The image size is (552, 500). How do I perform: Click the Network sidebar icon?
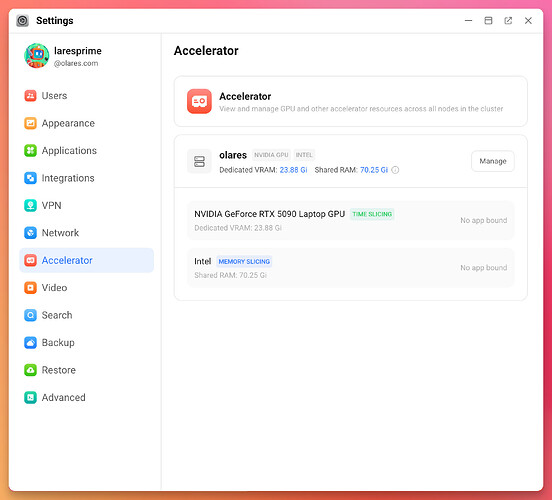click(30, 233)
